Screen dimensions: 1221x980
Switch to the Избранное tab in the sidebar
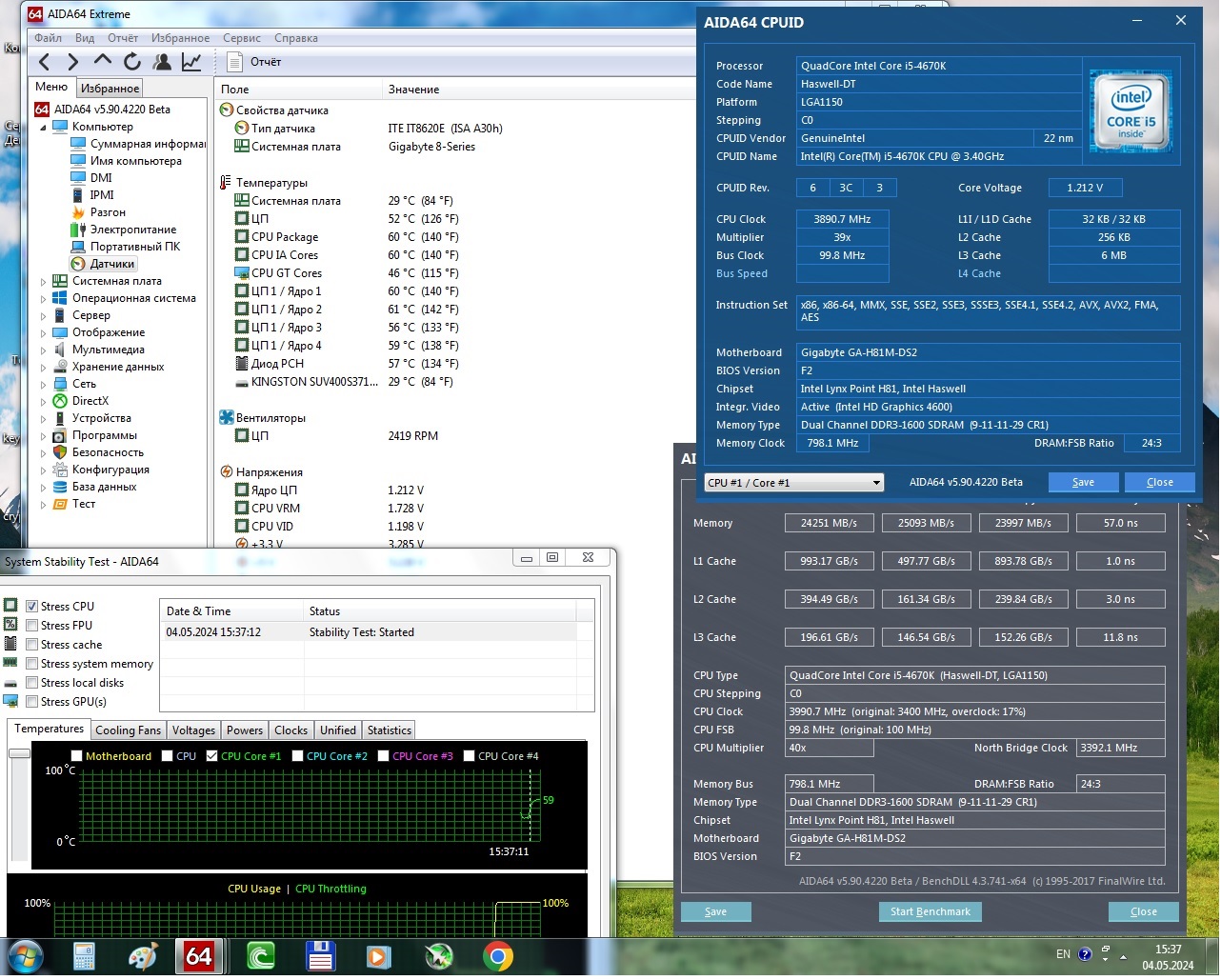tap(110, 89)
